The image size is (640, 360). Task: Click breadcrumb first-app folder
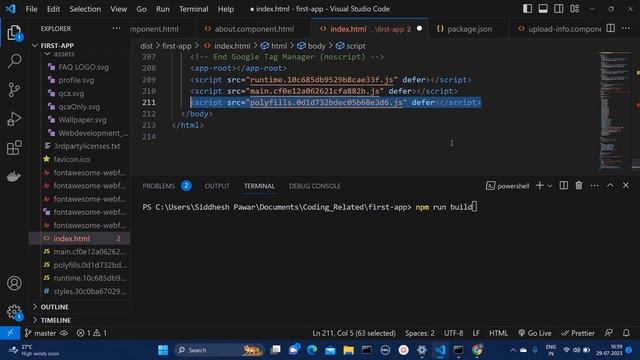coord(177,46)
